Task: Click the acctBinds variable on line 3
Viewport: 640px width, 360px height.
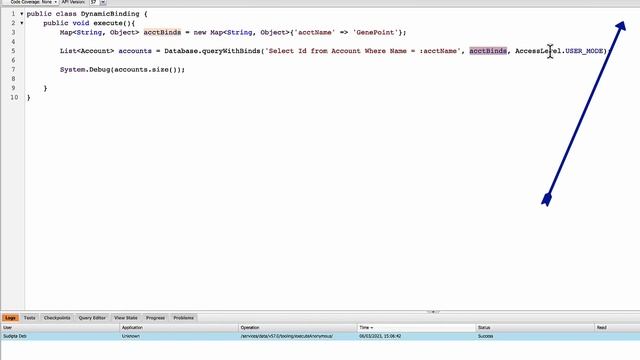Action: (x=162, y=32)
